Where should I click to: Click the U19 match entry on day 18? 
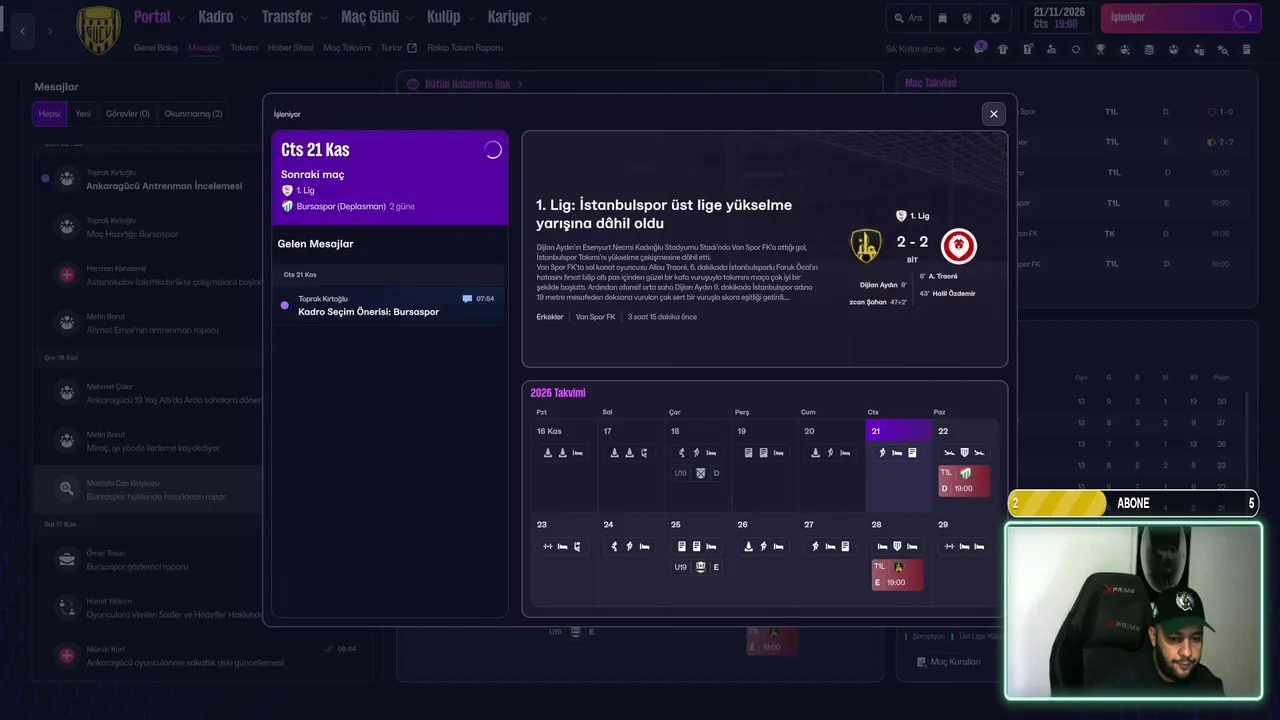coord(697,473)
